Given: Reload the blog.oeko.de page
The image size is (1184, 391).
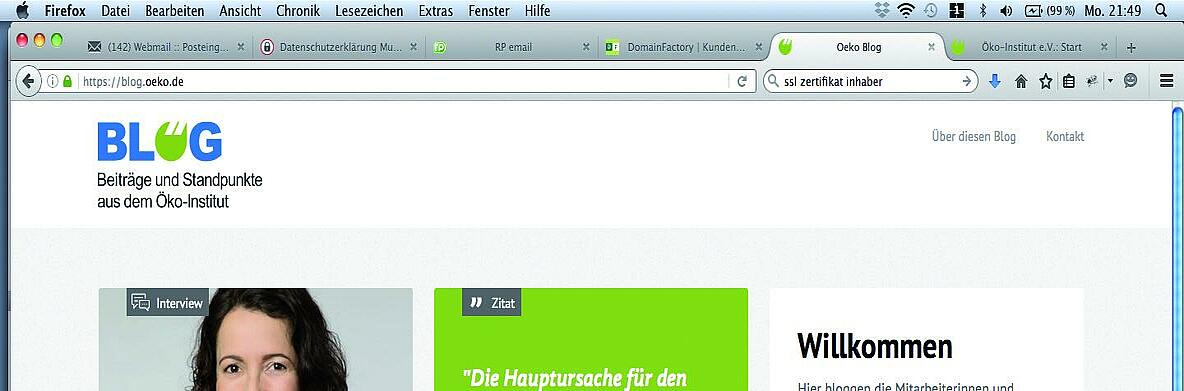Looking at the screenshot, I should click(742, 82).
